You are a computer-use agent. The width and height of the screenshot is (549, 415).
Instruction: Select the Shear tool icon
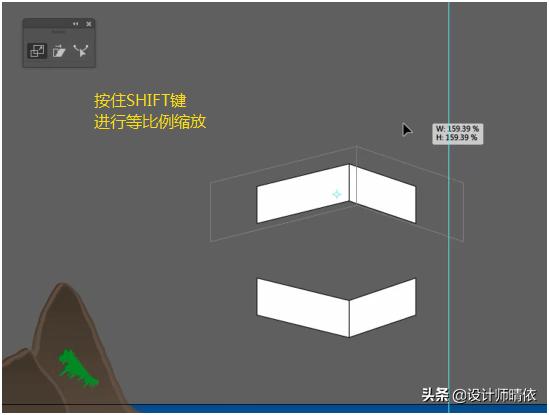click(59, 51)
